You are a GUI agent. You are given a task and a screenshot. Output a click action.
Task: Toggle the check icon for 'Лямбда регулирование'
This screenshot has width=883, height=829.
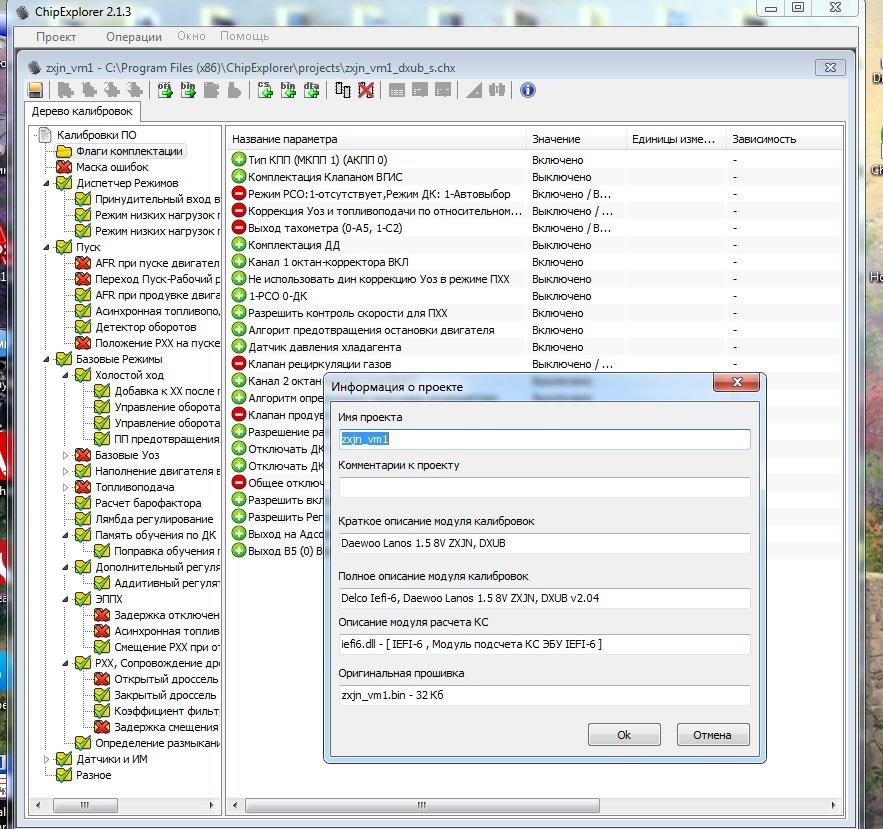click(83, 519)
